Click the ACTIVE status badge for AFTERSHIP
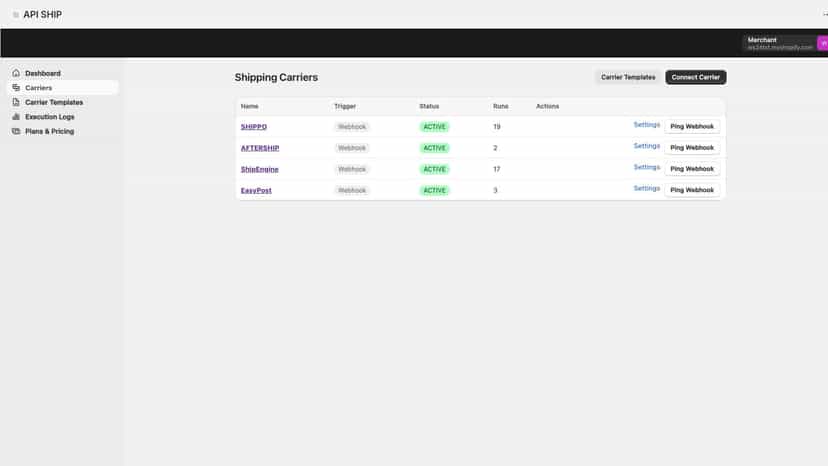The image size is (828, 466). (x=435, y=148)
